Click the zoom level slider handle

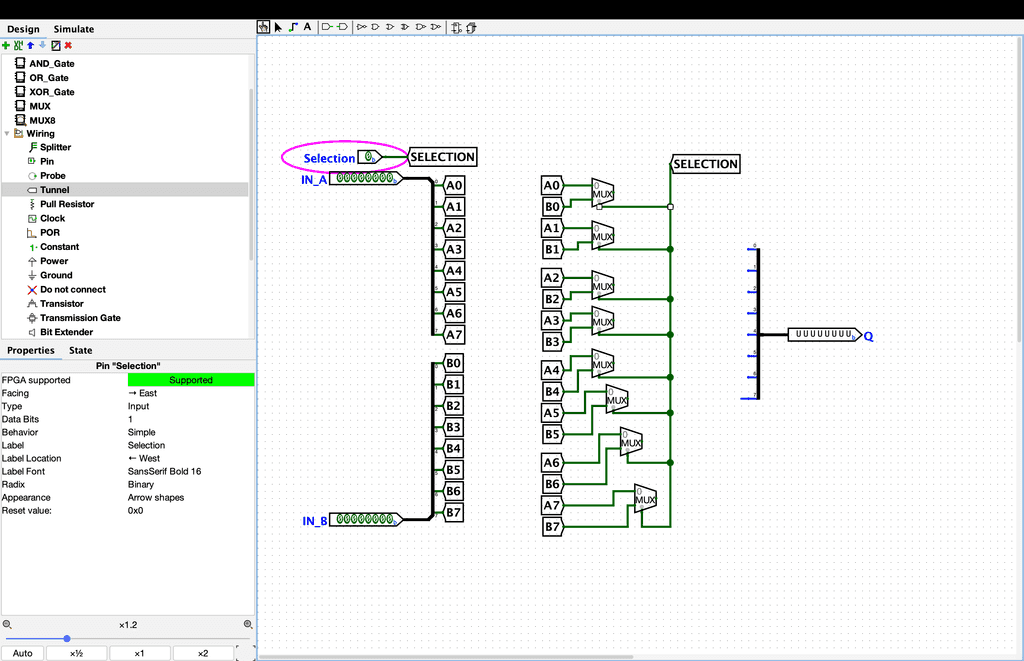[x=67, y=638]
